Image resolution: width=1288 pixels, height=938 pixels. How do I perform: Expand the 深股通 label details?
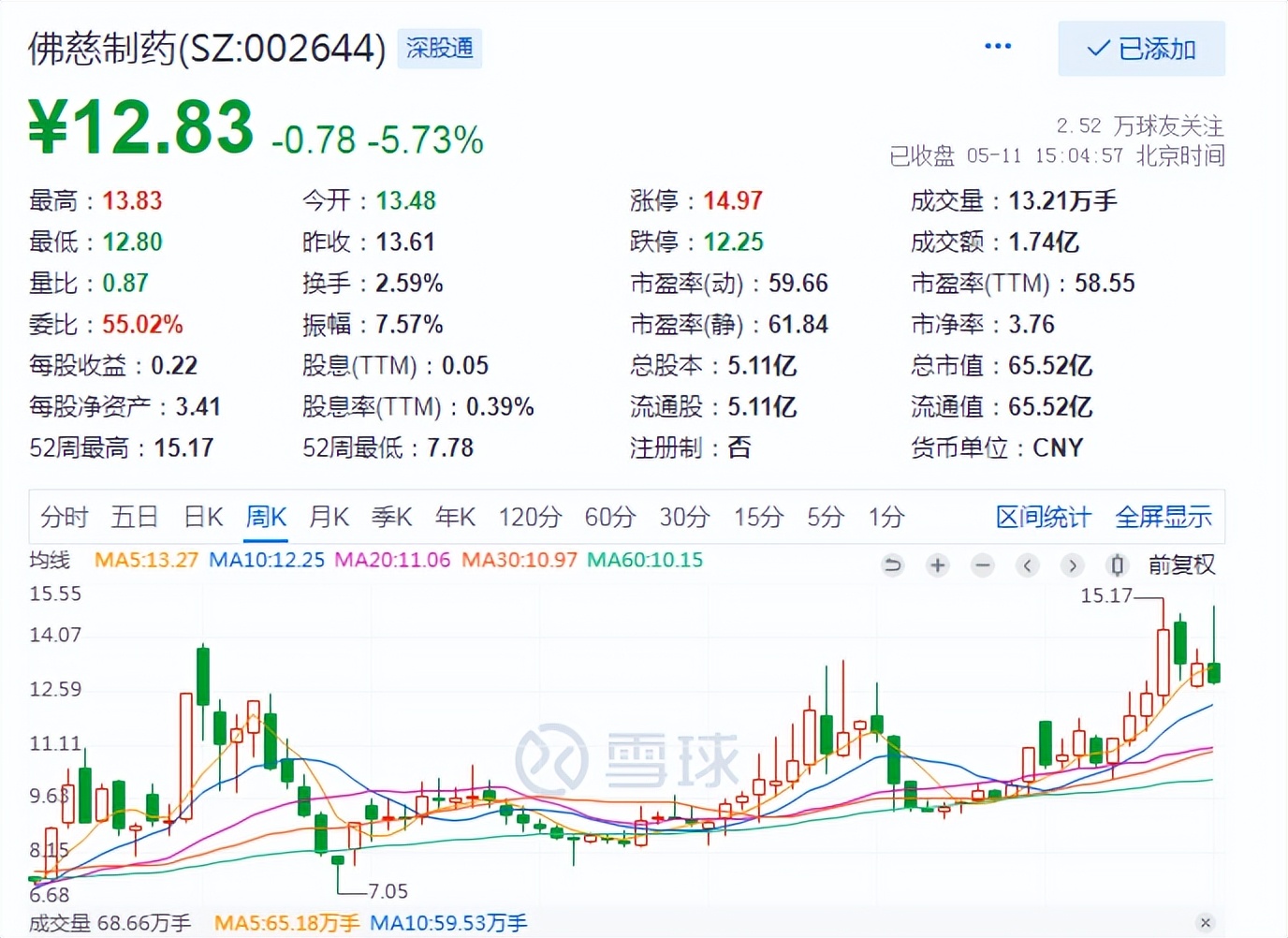coord(440,49)
